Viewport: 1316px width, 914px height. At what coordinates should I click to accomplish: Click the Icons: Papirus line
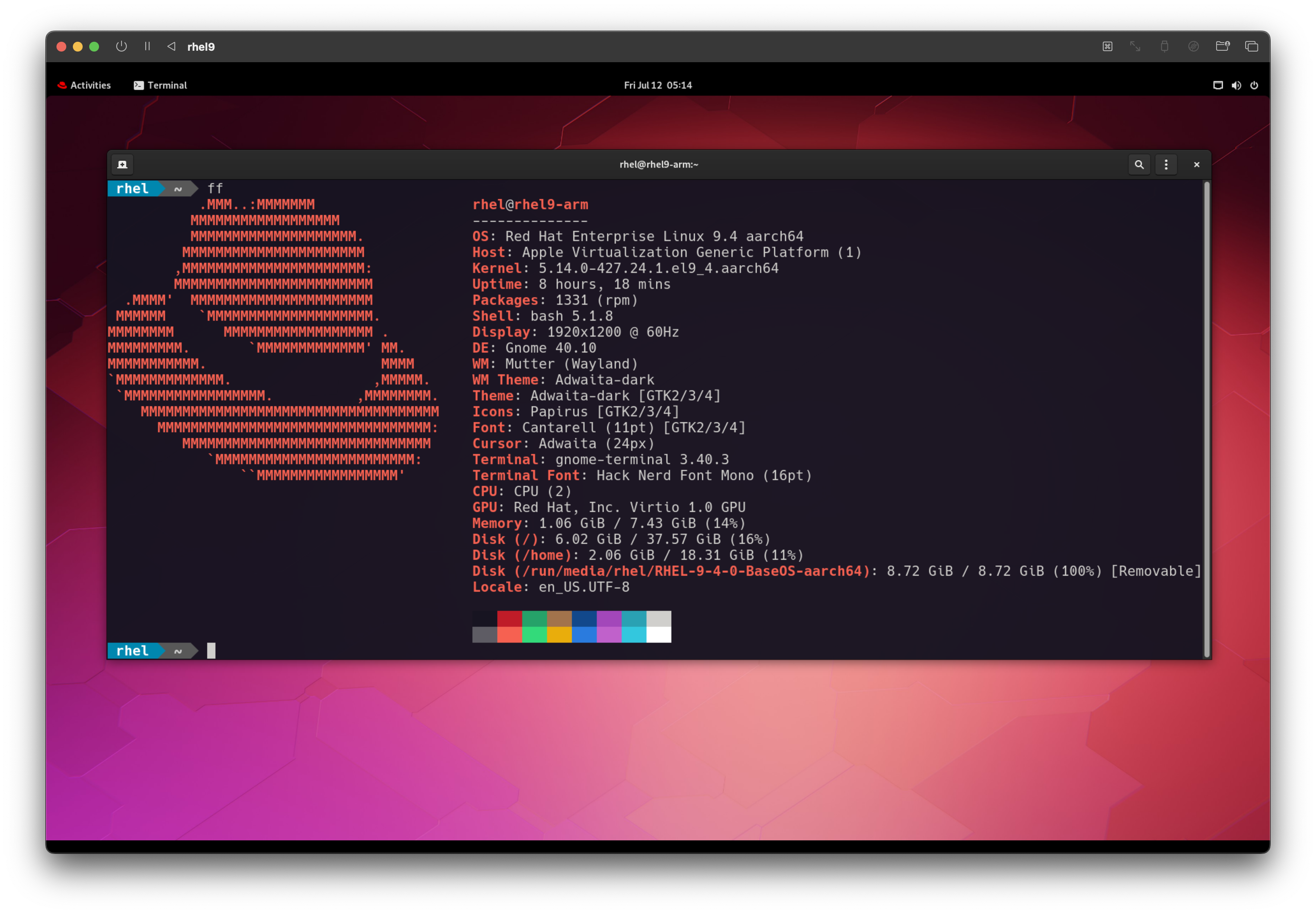[x=575, y=412]
